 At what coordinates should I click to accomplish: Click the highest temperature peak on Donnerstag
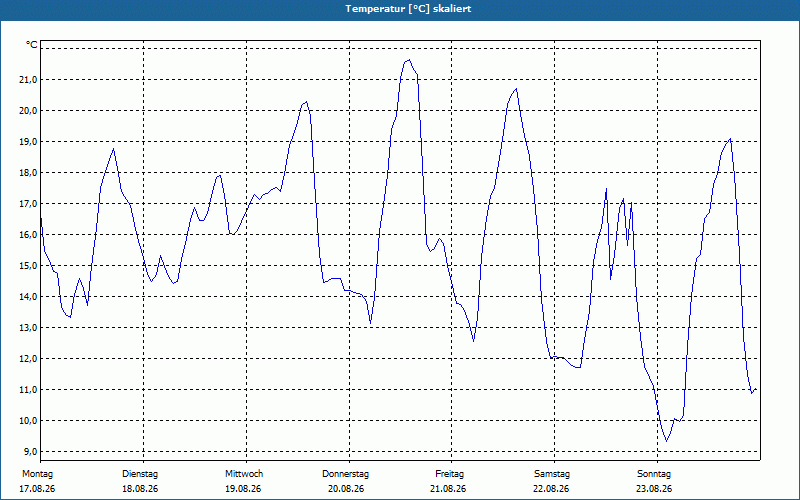tap(409, 60)
